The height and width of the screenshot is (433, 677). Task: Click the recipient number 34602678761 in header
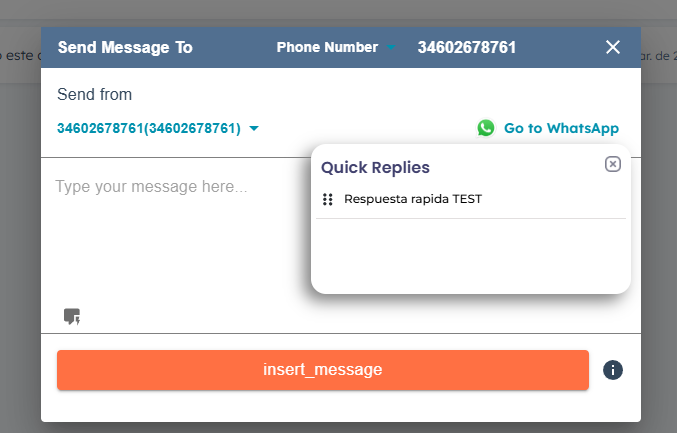[x=467, y=47]
